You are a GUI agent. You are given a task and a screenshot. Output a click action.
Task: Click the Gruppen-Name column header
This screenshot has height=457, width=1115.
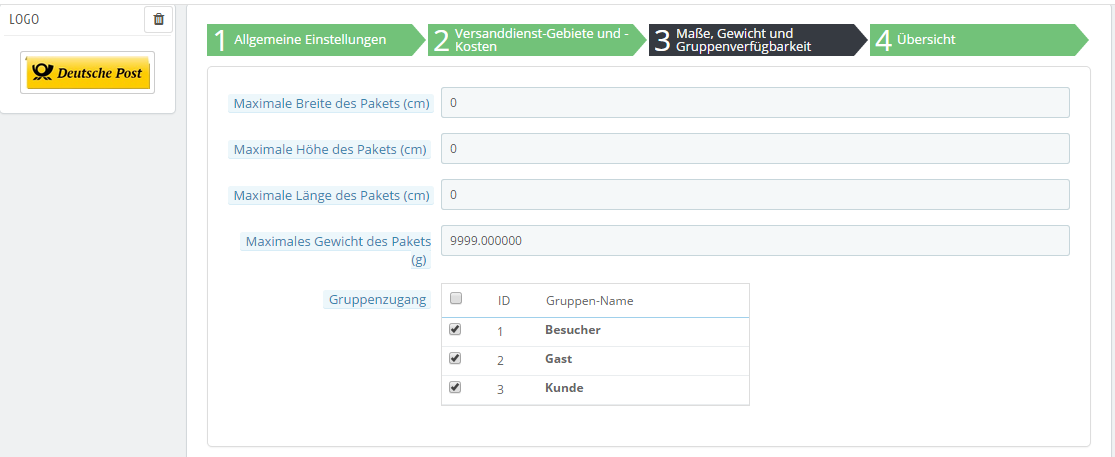pyautogui.click(x=589, y=300)
